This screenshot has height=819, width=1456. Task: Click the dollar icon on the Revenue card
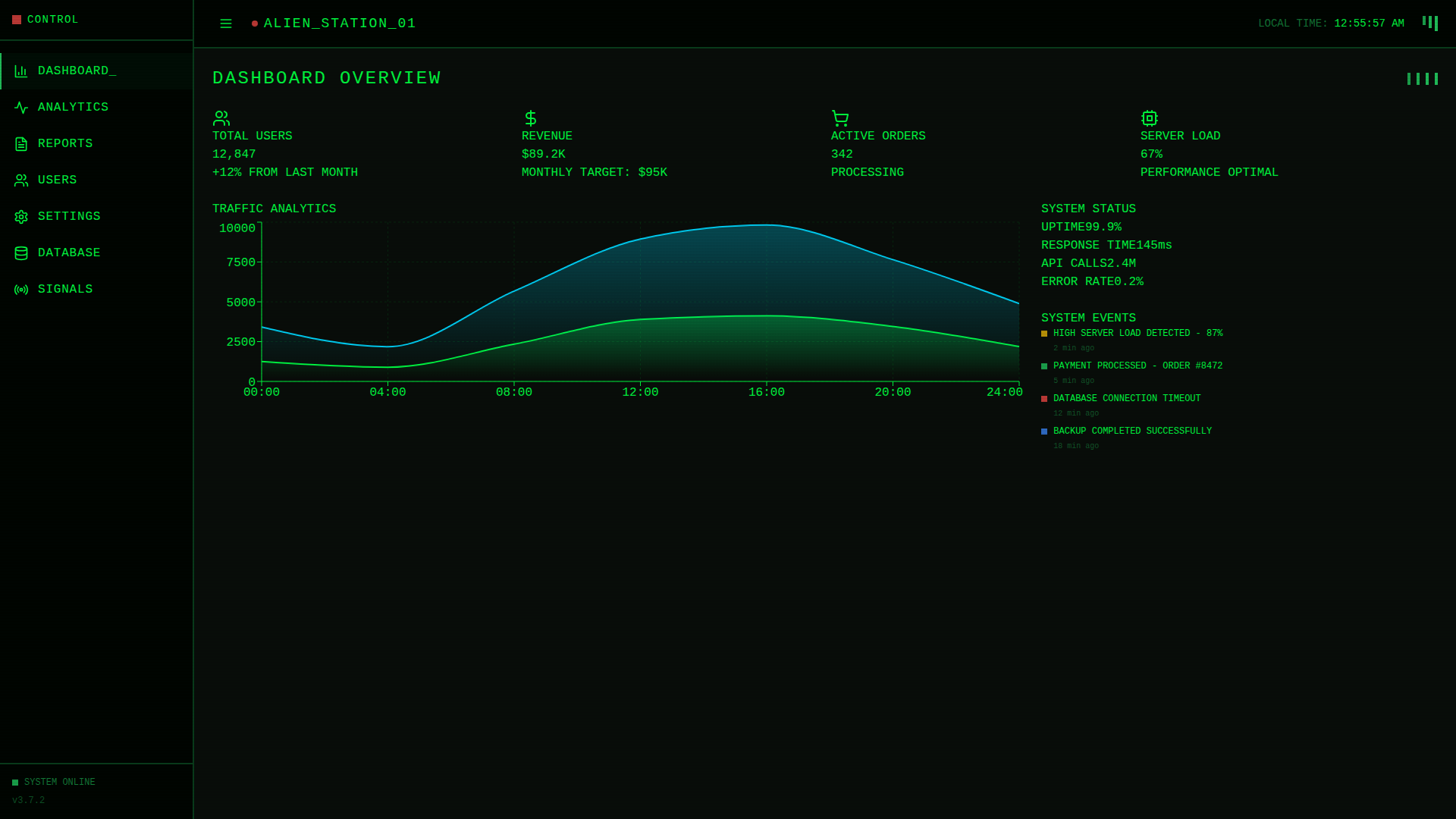pyautogui.click(x=530, y=118)
